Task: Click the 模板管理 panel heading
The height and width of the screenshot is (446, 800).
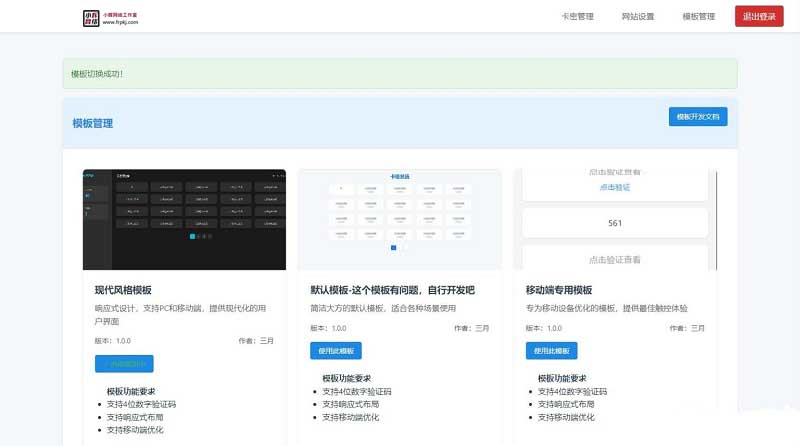Action: pyautogui.click(x=92, y=123)
